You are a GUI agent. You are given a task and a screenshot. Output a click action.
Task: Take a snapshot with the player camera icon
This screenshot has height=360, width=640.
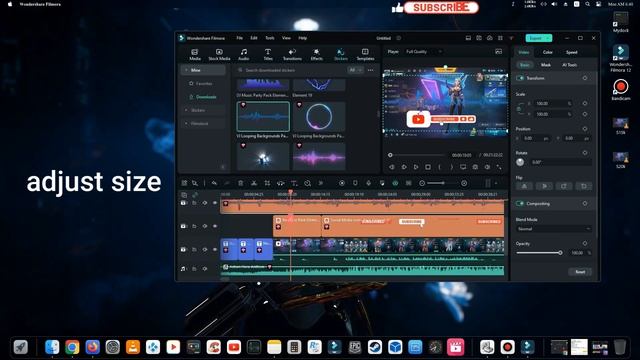tap(475, 167)
